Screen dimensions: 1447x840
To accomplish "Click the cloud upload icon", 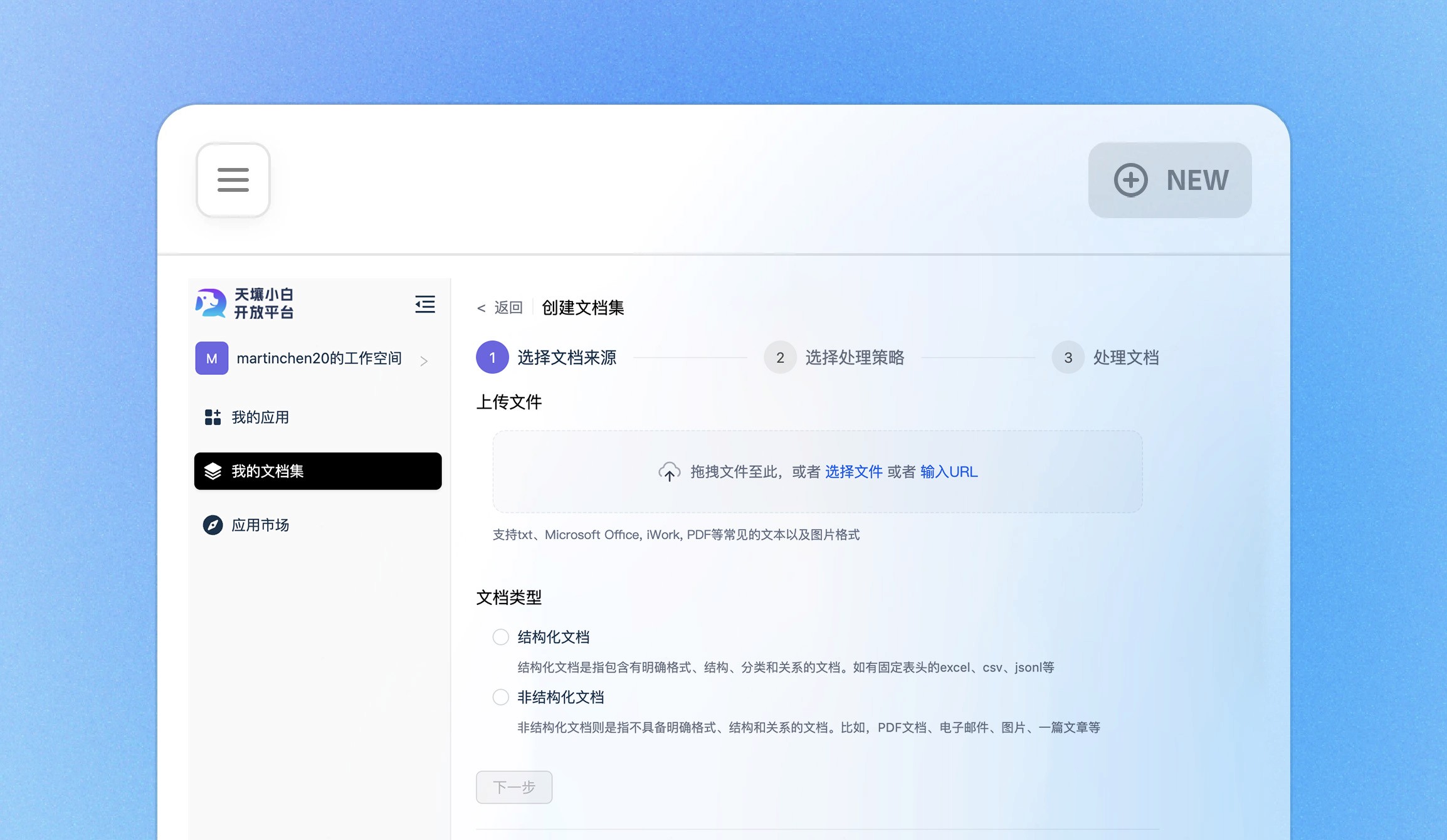I will point(669,471).
